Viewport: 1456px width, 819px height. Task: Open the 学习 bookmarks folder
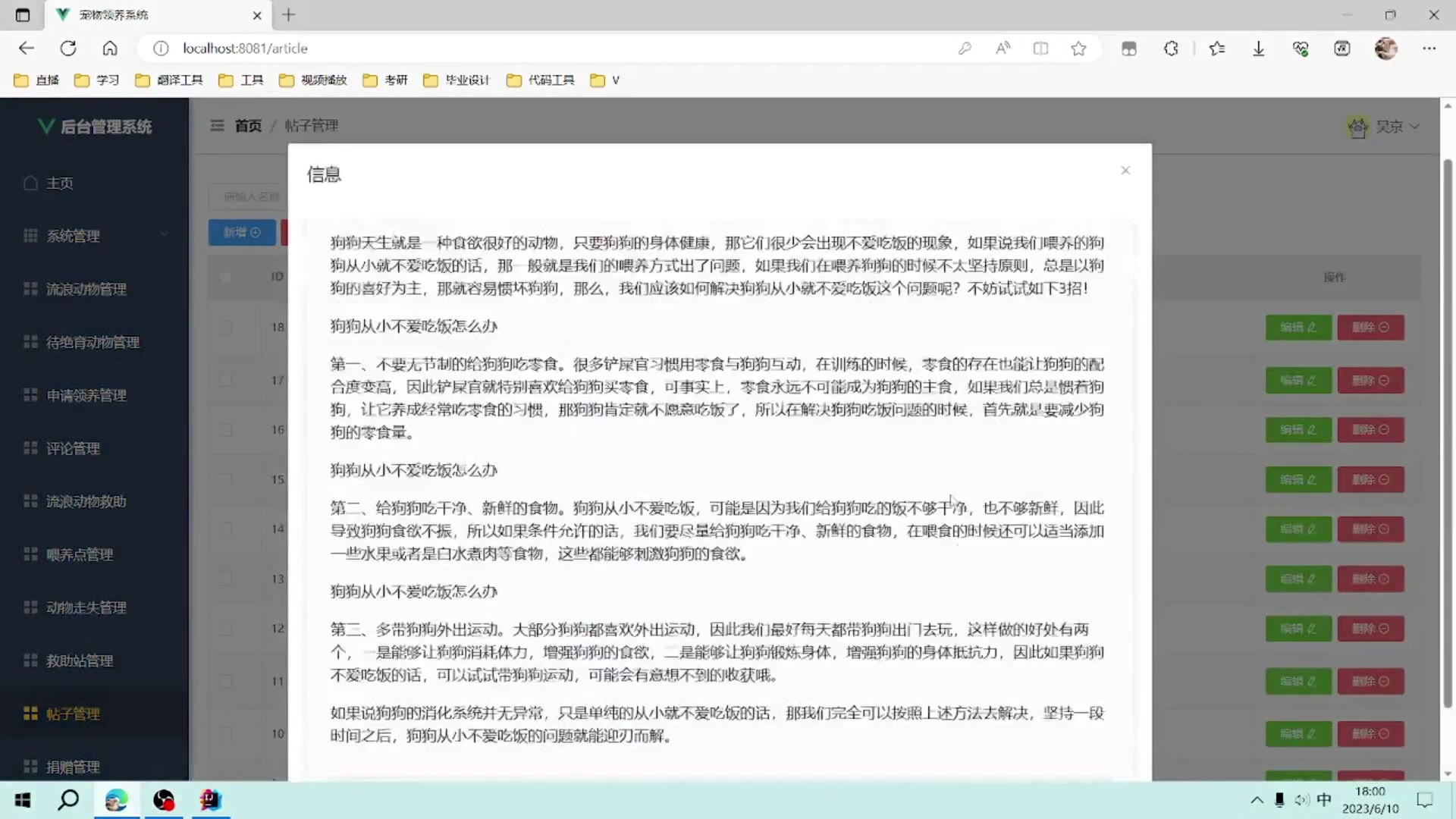click(x=96, y=80)
